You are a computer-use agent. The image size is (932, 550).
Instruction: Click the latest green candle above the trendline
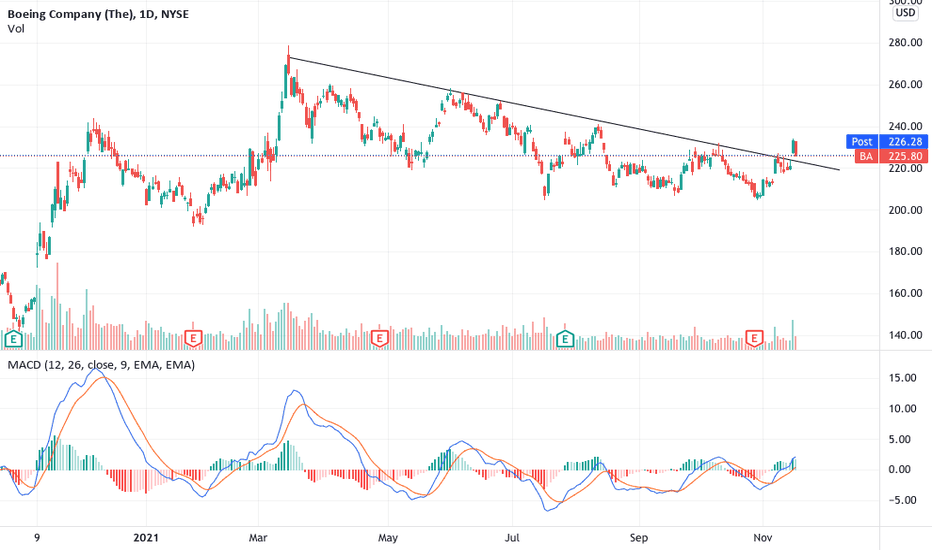point(793,144)
